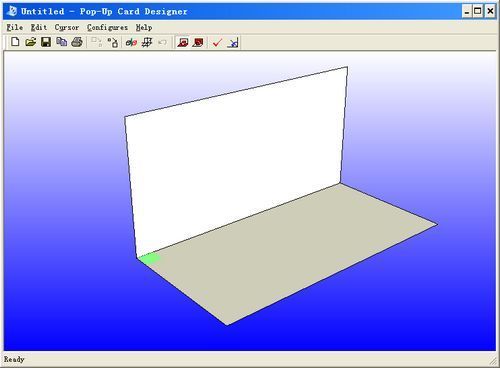Click the circle-and-dot toolbar icon
This screenshot has height=368, width=500.
tap(113, 42)
